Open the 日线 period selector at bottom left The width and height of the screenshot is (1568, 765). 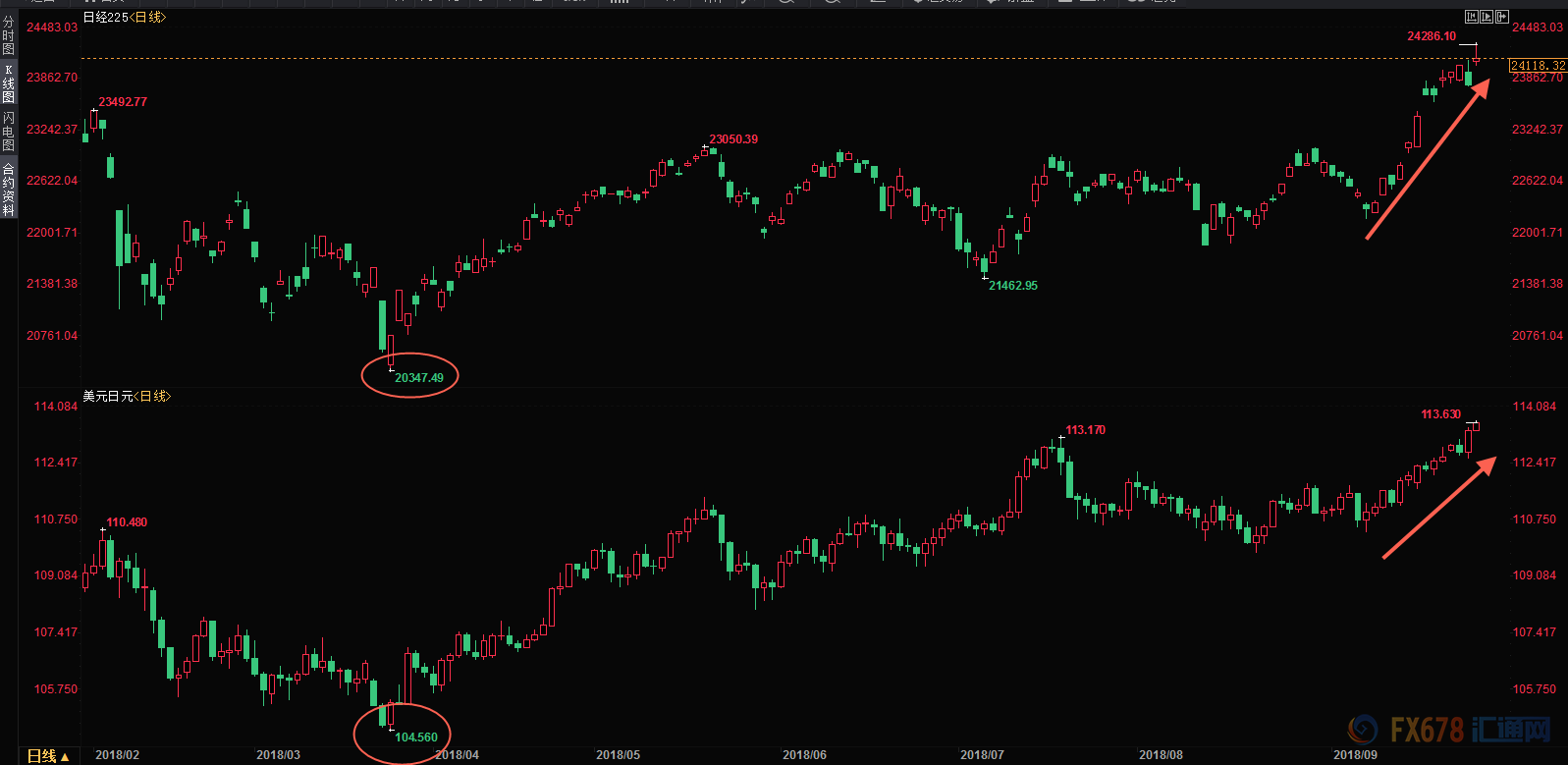(47, 756)
